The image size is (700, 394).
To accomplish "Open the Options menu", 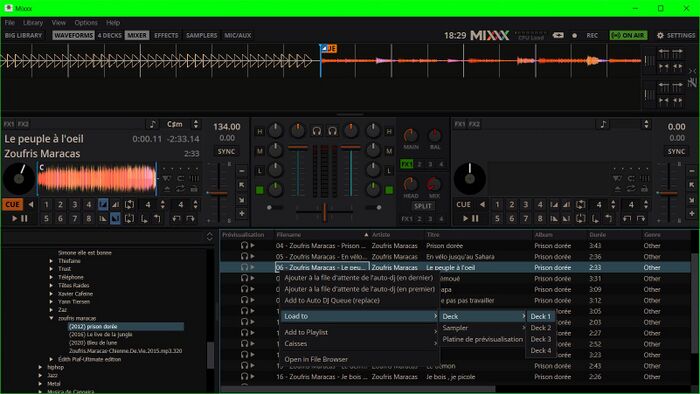I will point(86,22).
